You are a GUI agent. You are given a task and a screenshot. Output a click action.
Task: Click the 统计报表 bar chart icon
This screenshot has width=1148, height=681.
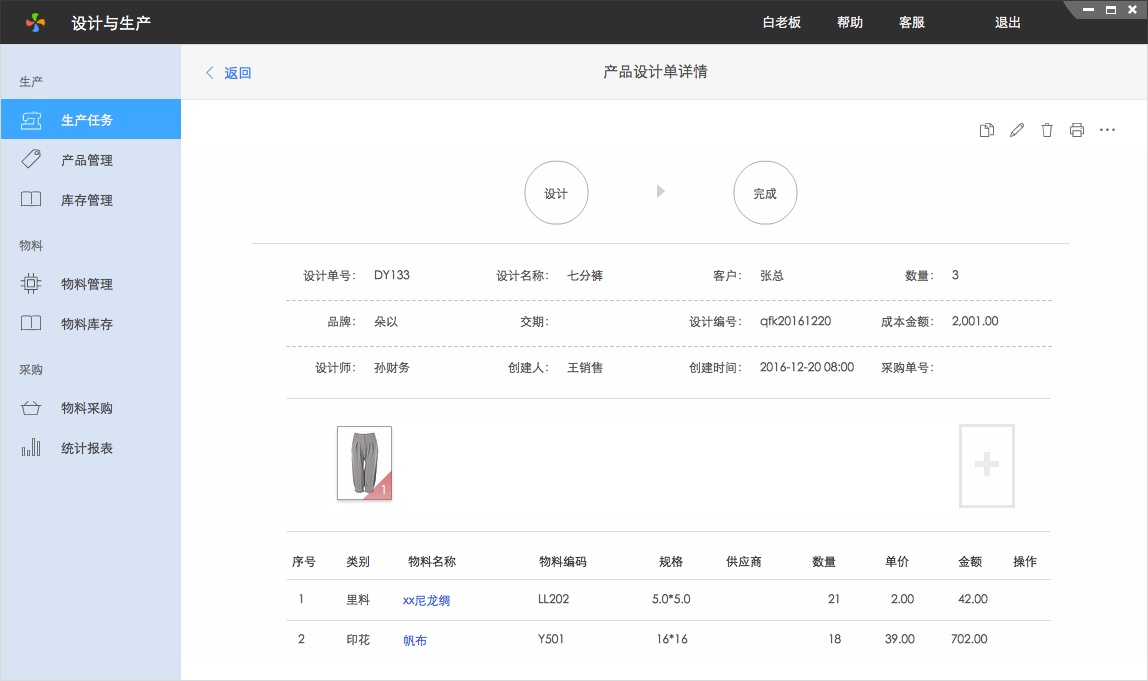31,448
